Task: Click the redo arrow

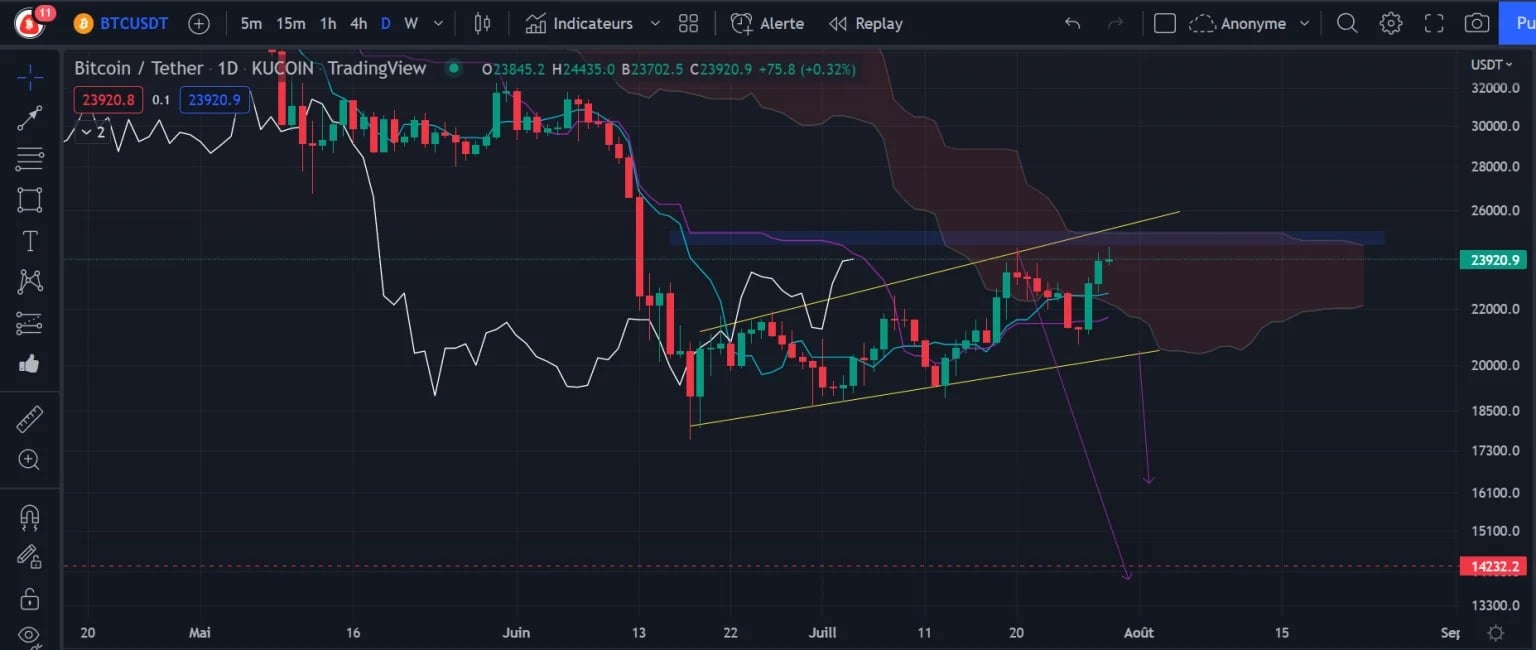Action: click(1116, 23)
